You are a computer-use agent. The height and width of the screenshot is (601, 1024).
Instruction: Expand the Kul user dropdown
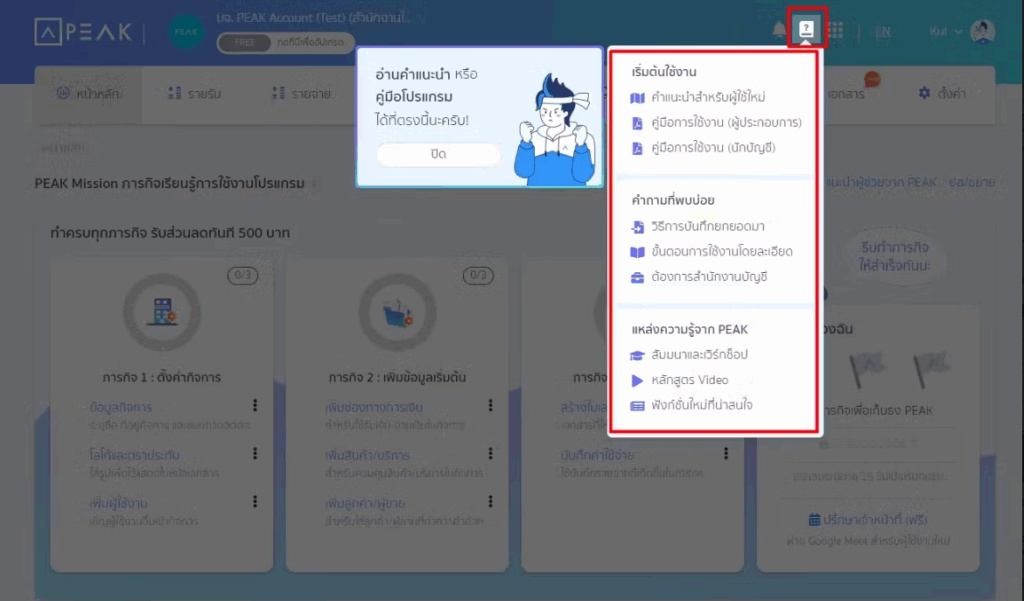(946, 31)
